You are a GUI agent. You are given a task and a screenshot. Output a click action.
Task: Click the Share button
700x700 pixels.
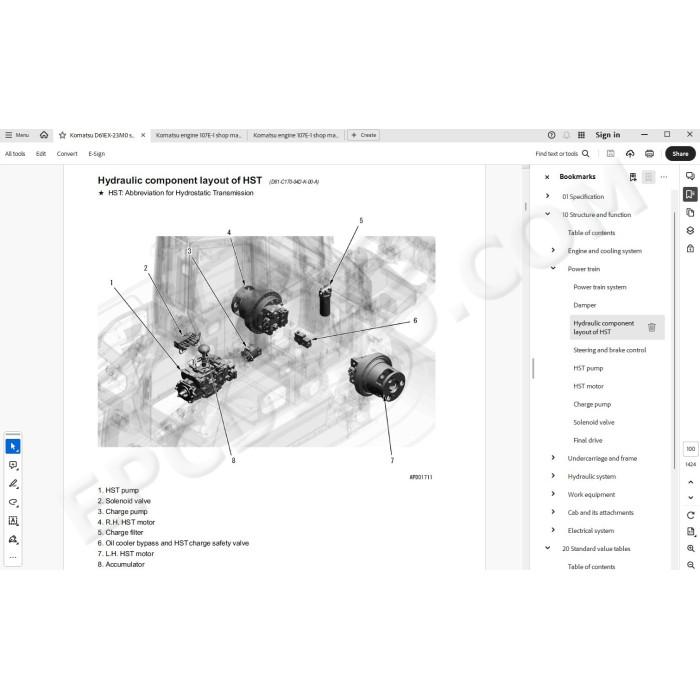(x=680, y=154)
